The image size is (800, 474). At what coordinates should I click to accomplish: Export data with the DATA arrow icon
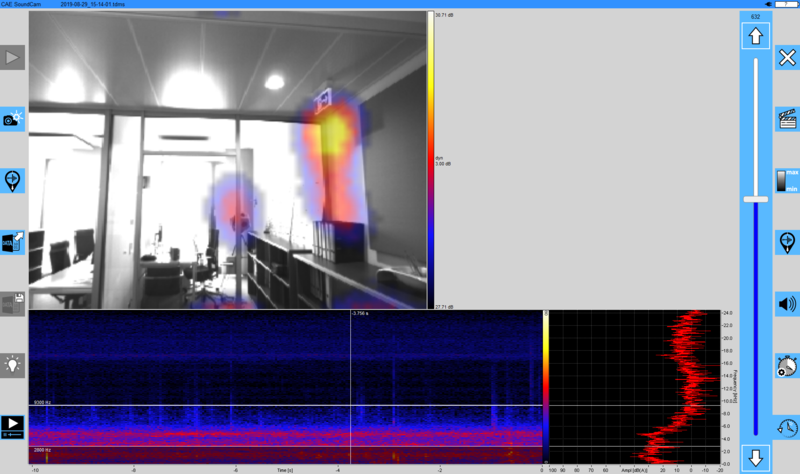12,241
